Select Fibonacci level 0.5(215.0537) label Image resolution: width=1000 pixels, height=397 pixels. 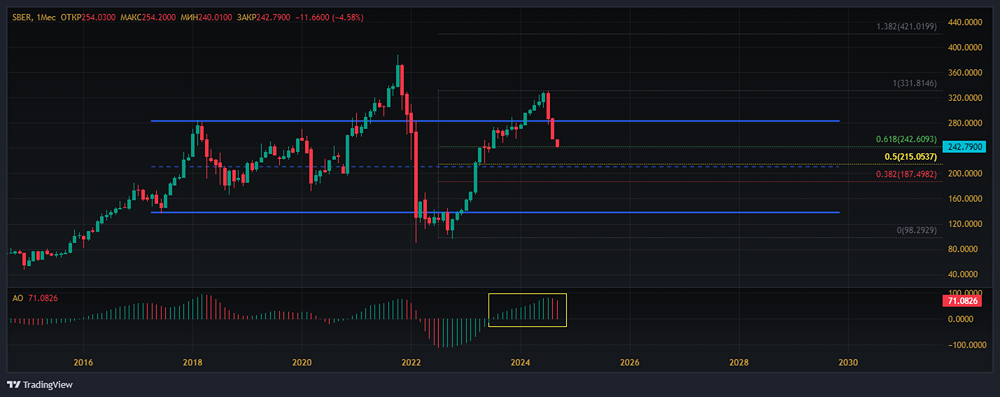coord(910,156)
